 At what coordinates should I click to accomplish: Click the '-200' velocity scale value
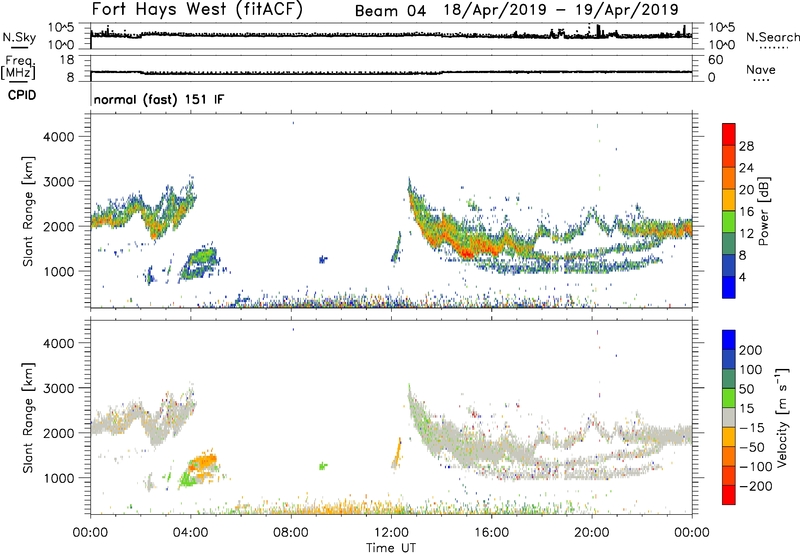pyautogui.click(x=756, y=486)
